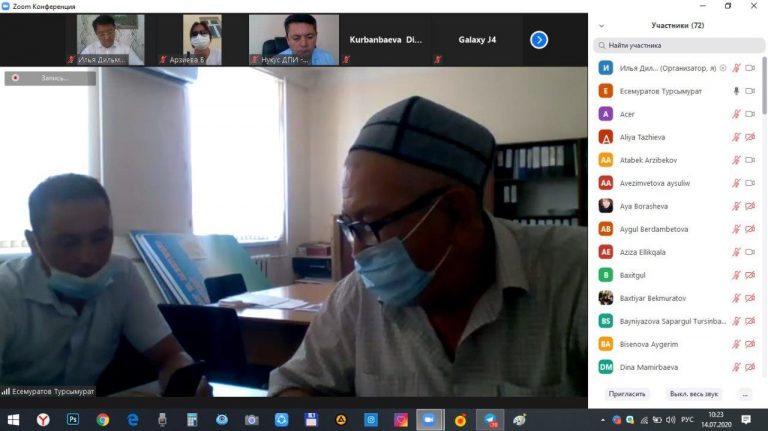Select Baxtiyar Bekmuratov in participant list
Viewport: 768px width, 431px height.
click(660, 298)
